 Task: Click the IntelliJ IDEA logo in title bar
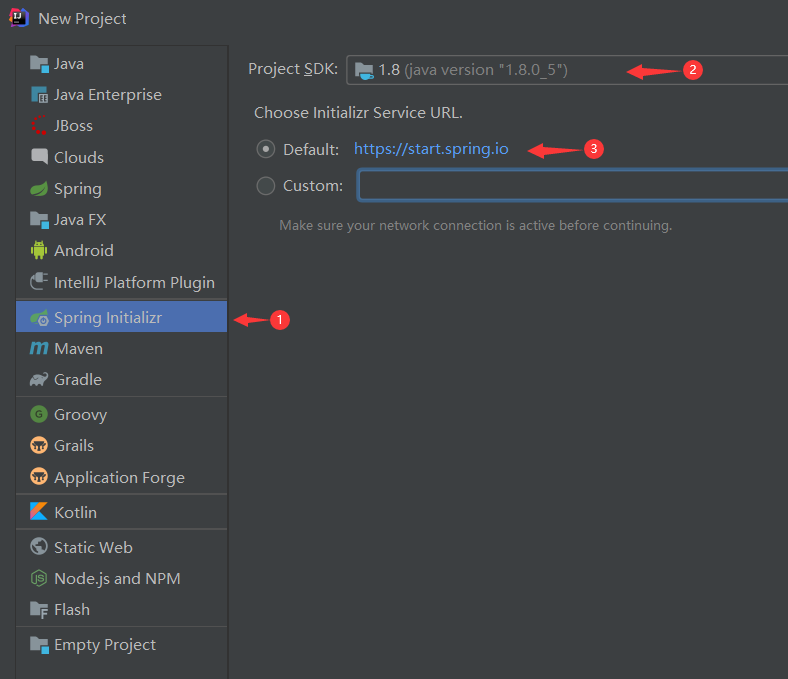[x=19, y=18]
